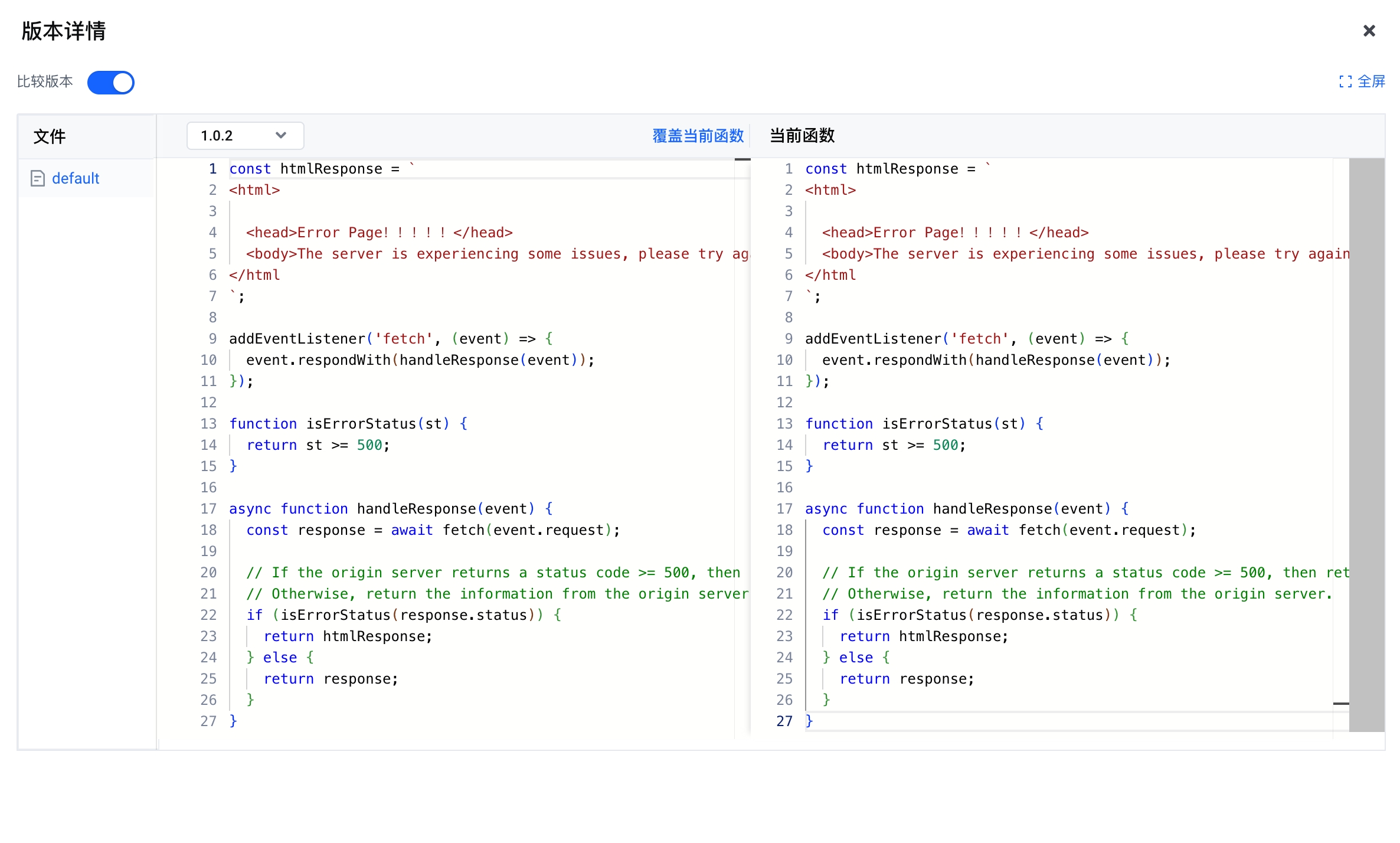The height and width of the screenshot is (843, 1400).
Task: Click the 当前函数 header label
Action: (802, 136)
